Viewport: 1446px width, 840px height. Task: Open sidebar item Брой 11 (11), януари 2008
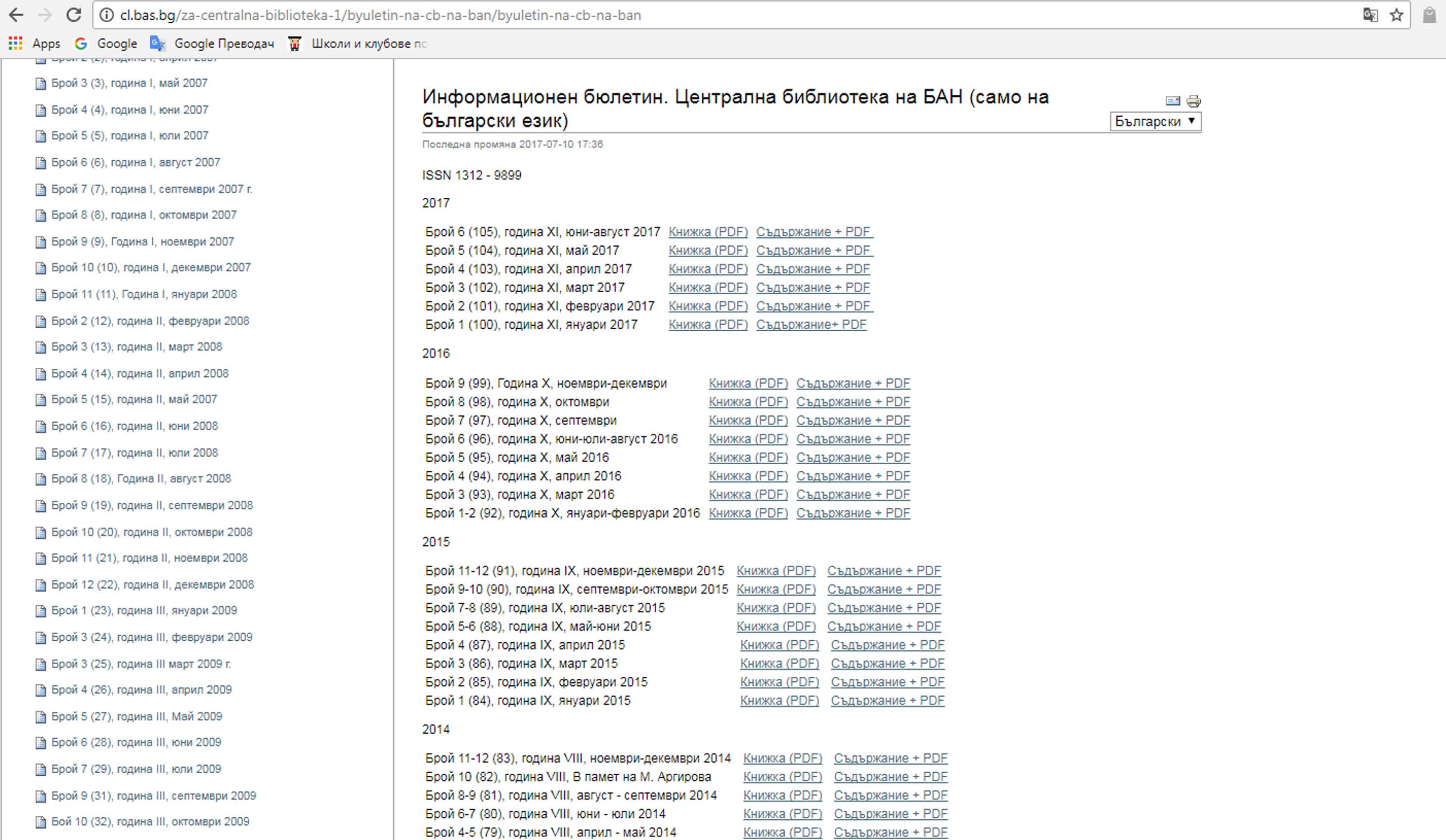(144, 294)
